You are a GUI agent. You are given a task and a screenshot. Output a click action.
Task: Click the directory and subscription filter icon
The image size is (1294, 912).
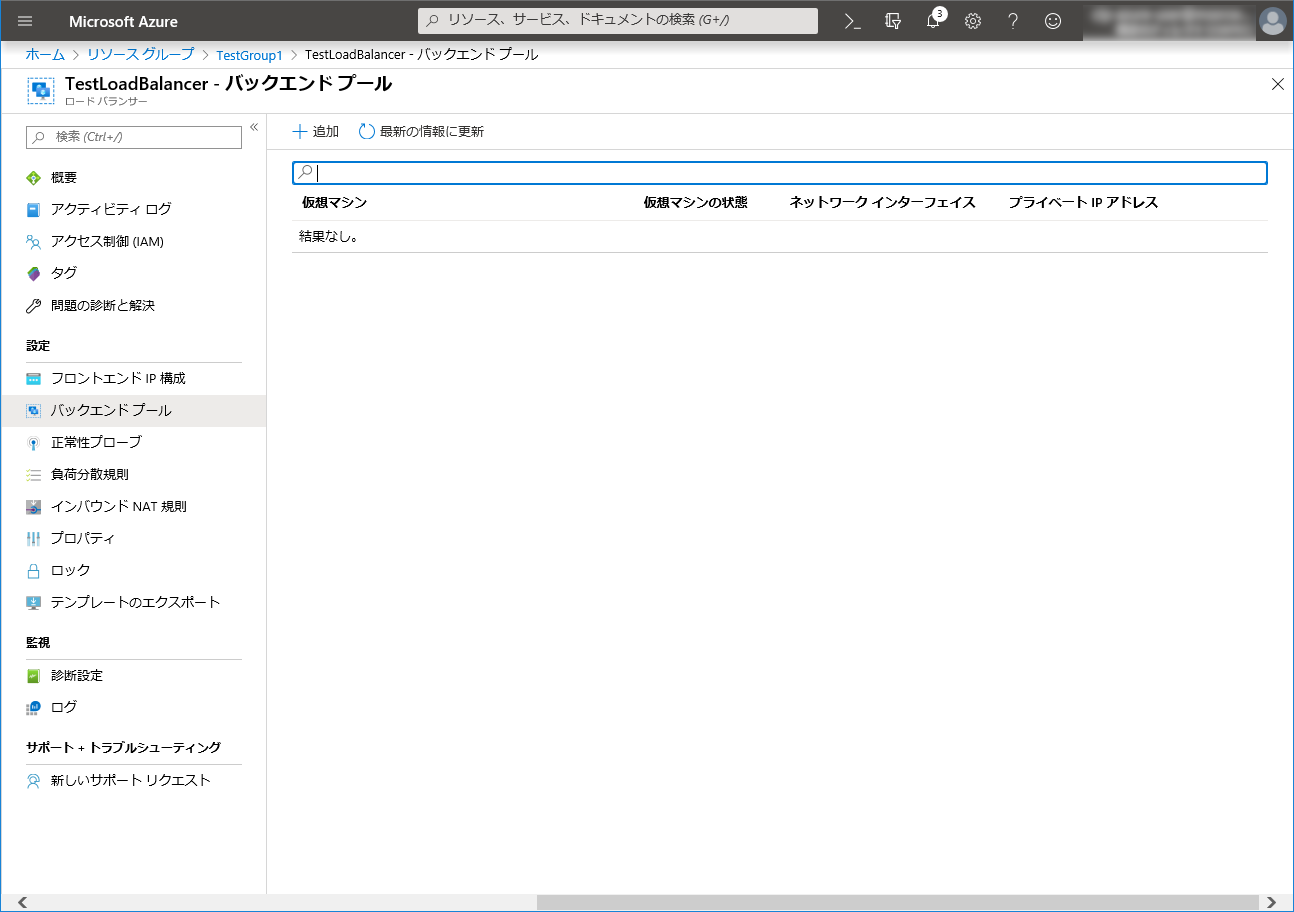[x=893, y=21]
